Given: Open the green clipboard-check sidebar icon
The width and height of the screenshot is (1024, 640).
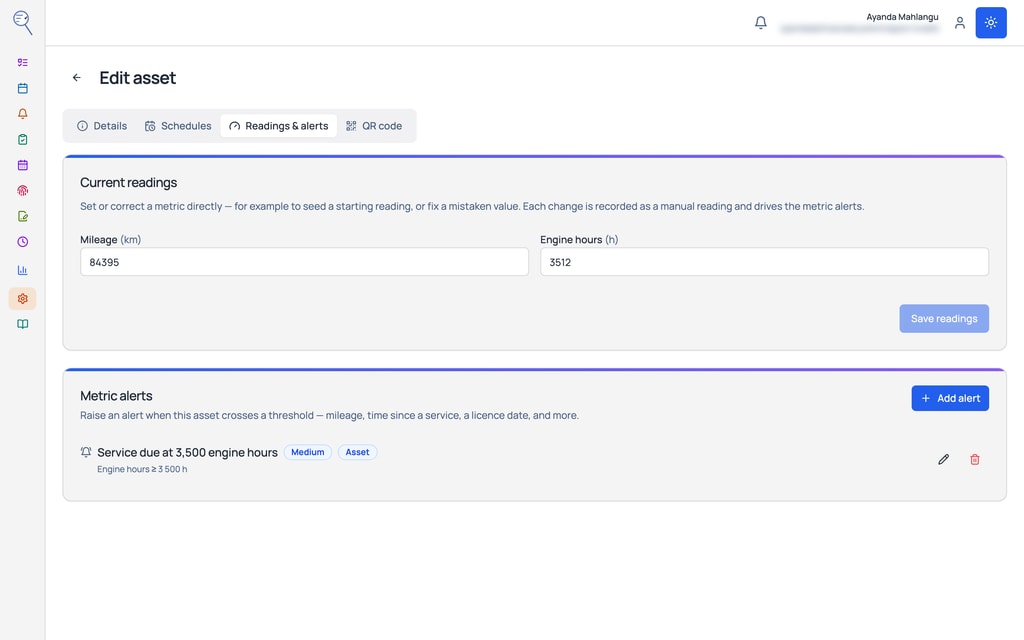Looking at the screenshot, I should coord(22,139).
